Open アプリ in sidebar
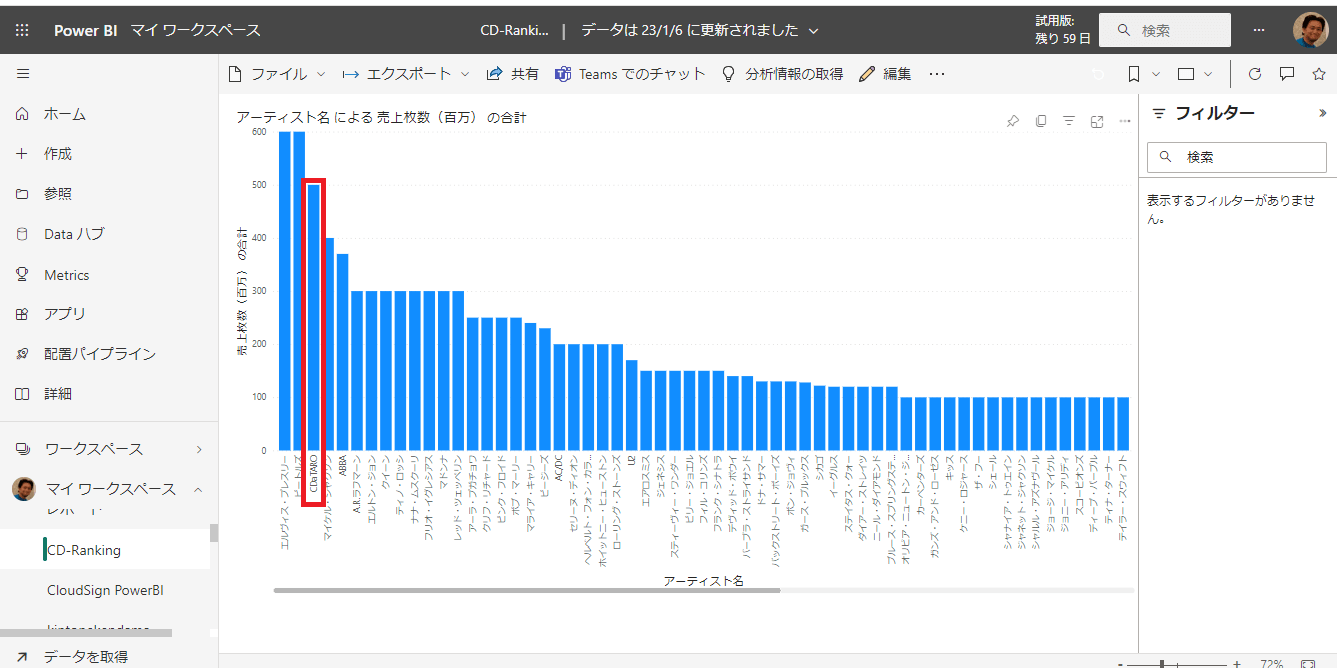 tap(108, 314)
